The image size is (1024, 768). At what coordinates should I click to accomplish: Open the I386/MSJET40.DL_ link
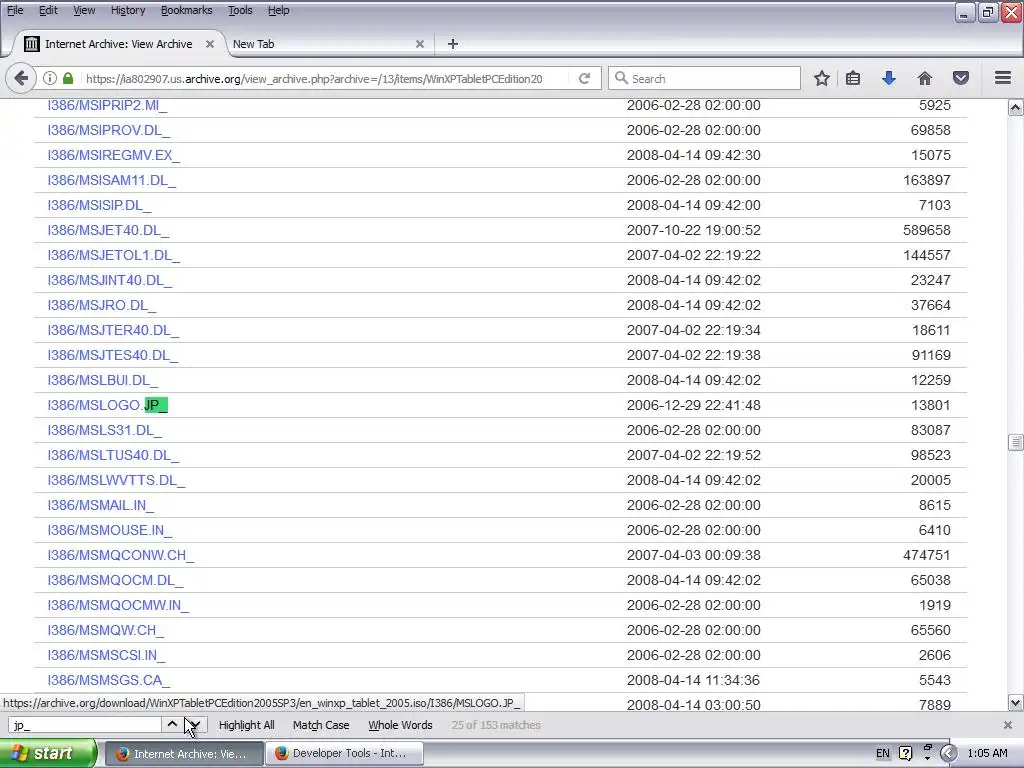point(108,230)
